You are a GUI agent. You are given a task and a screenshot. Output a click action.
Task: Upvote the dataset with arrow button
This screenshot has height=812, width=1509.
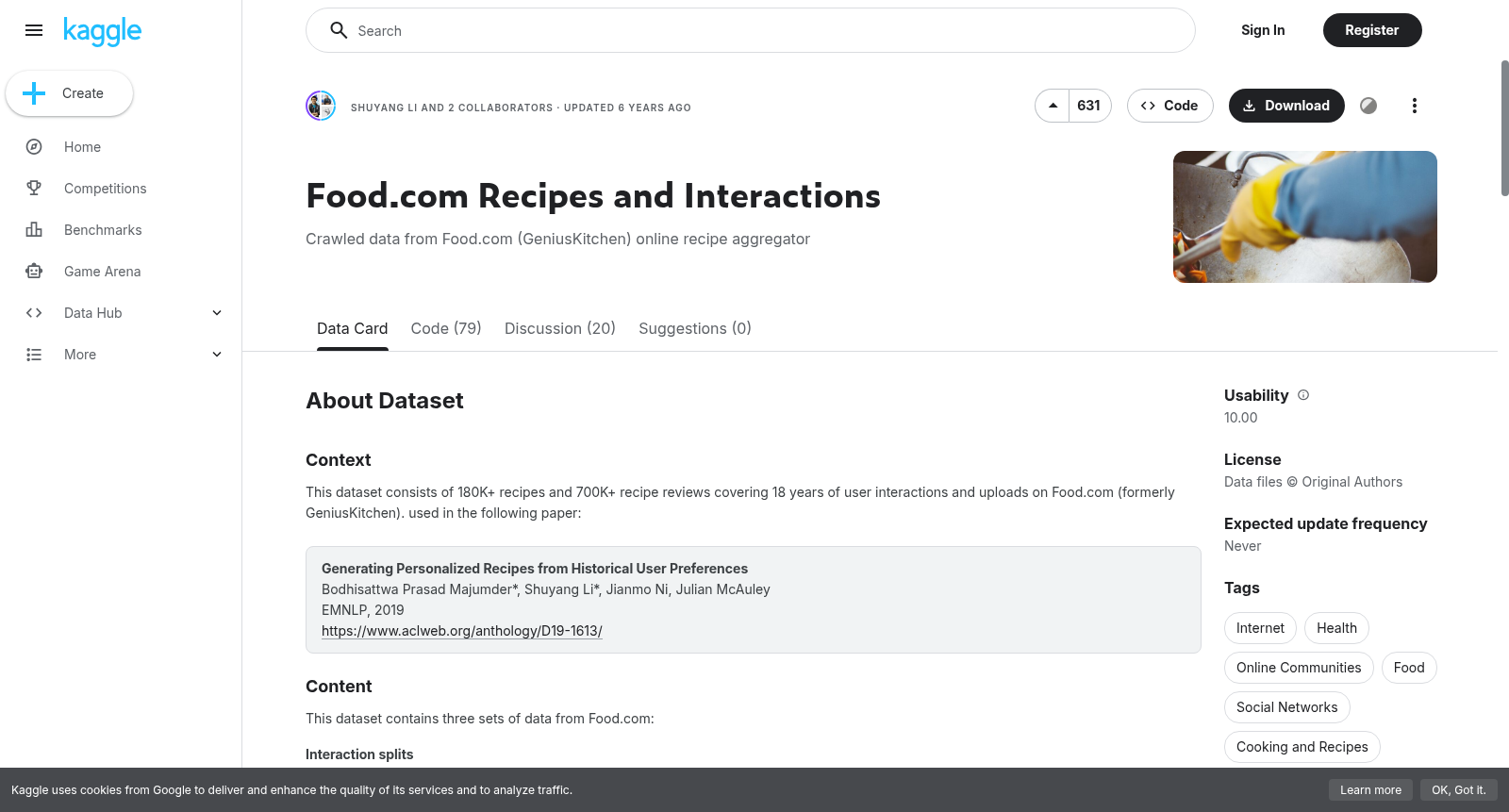1053,106
